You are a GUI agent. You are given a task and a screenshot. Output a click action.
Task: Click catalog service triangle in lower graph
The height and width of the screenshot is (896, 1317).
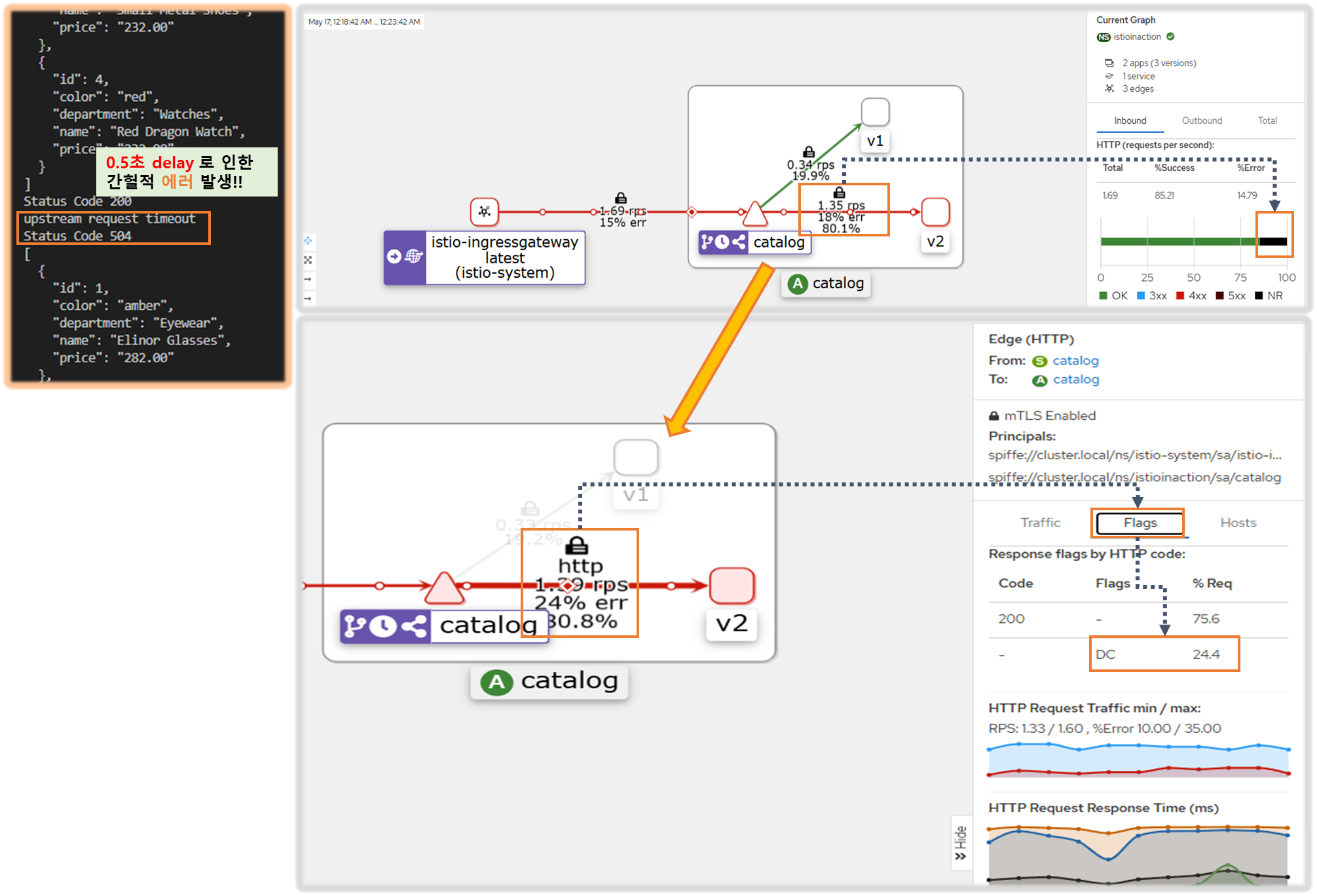(444, 588)
